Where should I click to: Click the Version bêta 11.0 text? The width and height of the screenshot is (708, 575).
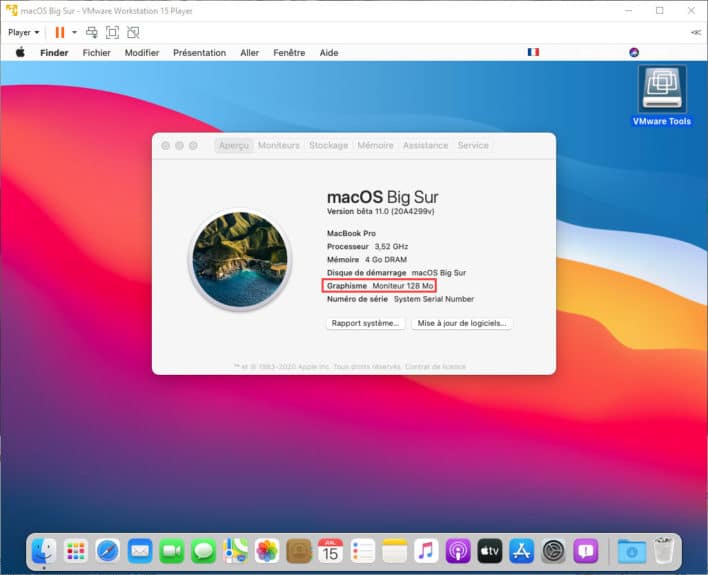click(x=380, y=211)
